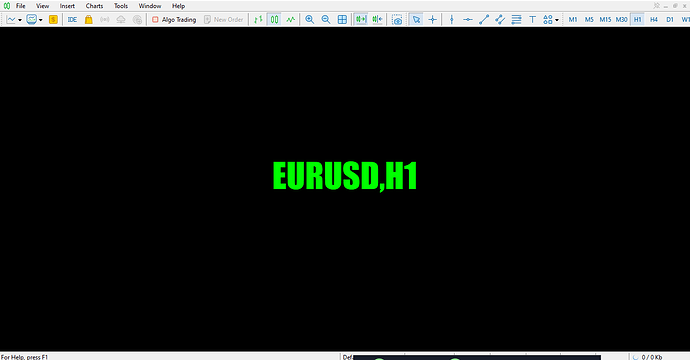Switch timeframe to D1
690x360 pixels.
click(670, 19)
